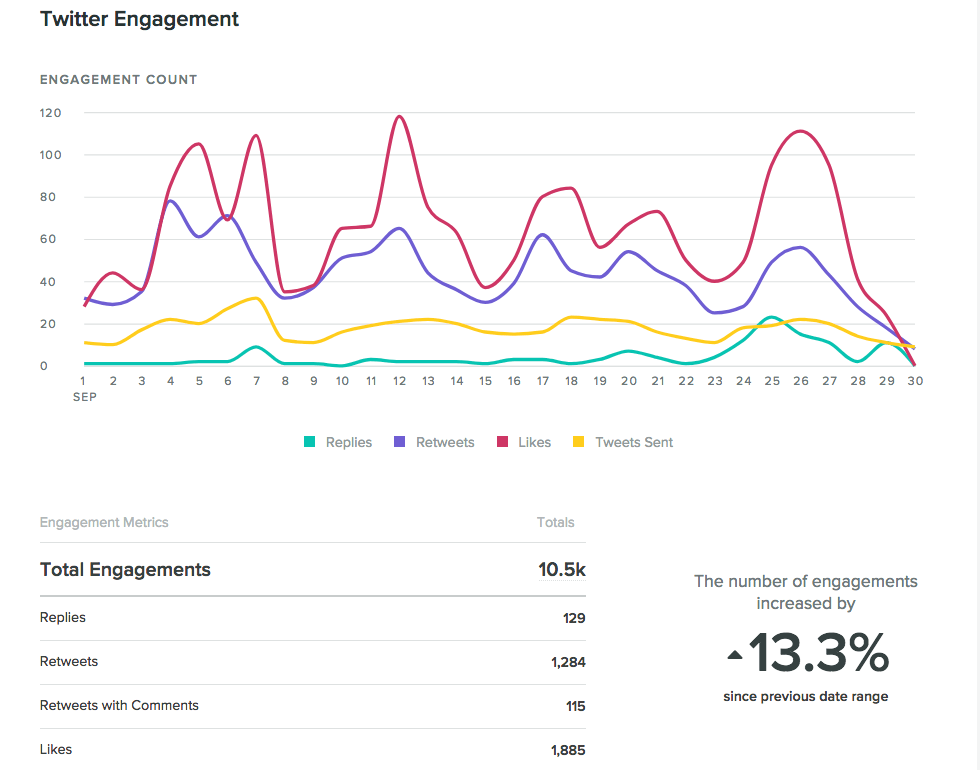Expand the Retweets with Comments row
980x770 pixels.
pos(119,705)
